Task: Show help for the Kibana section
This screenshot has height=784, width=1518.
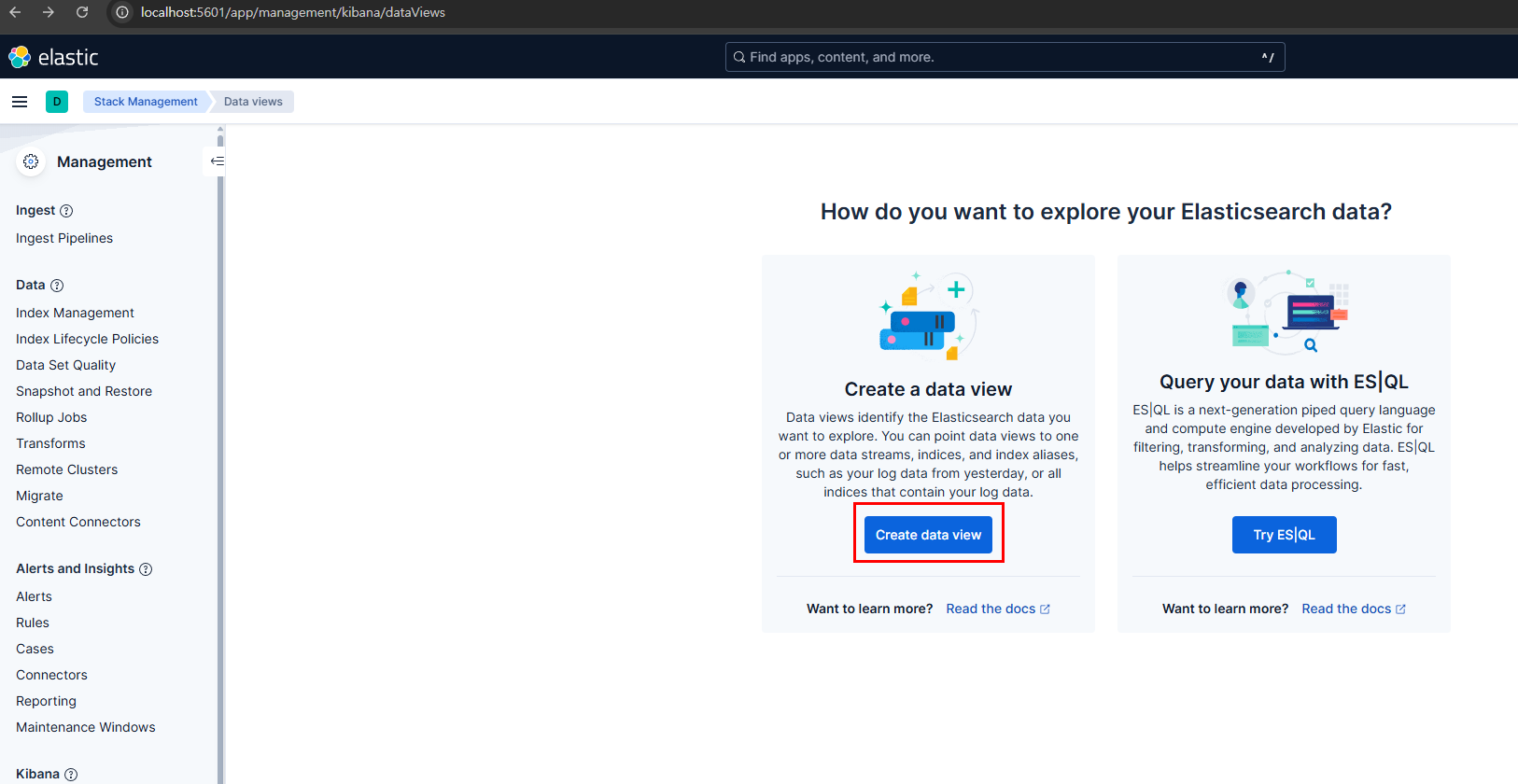Action: tap(71, 775)
